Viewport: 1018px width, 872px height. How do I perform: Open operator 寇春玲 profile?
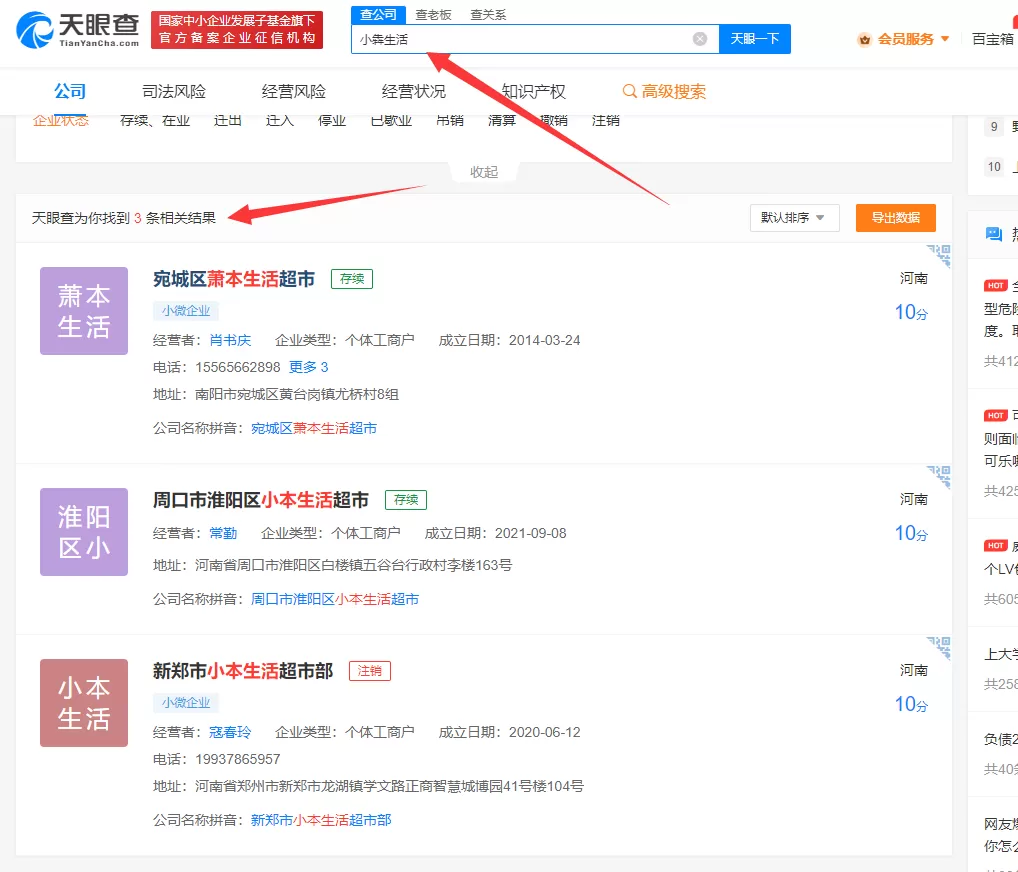click(230, 732)
